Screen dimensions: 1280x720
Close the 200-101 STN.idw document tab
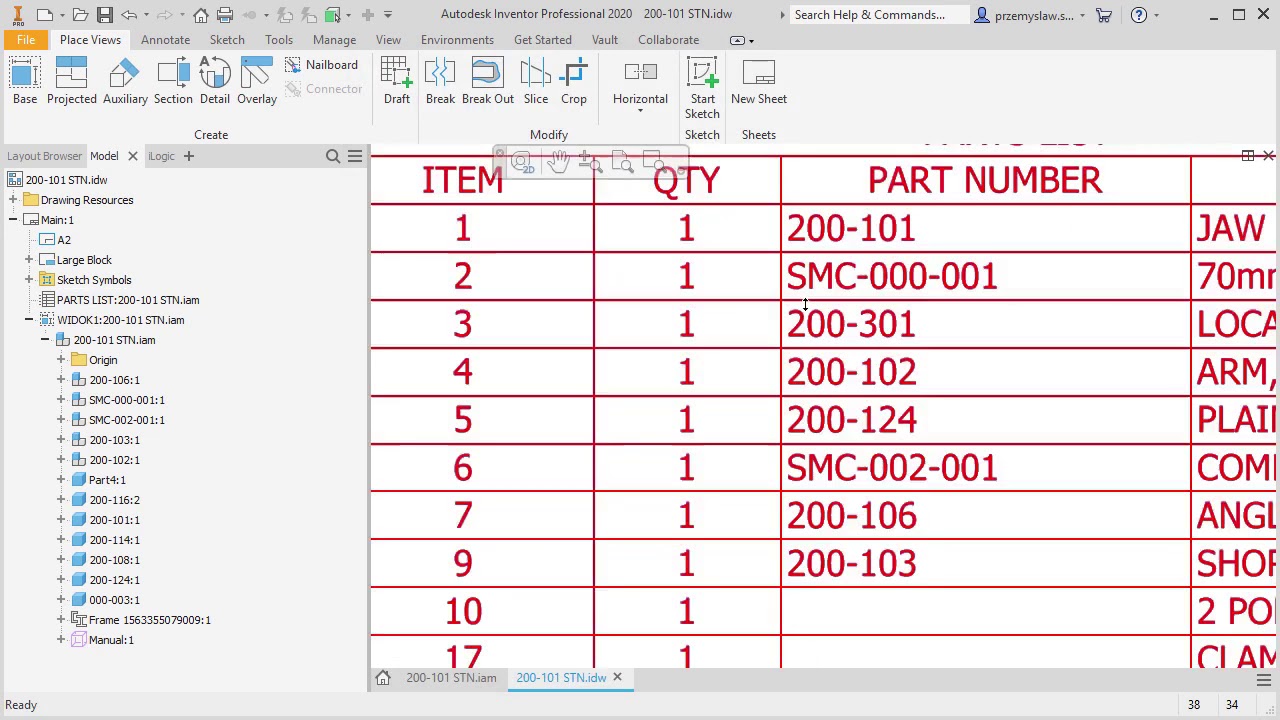[617, 678]
